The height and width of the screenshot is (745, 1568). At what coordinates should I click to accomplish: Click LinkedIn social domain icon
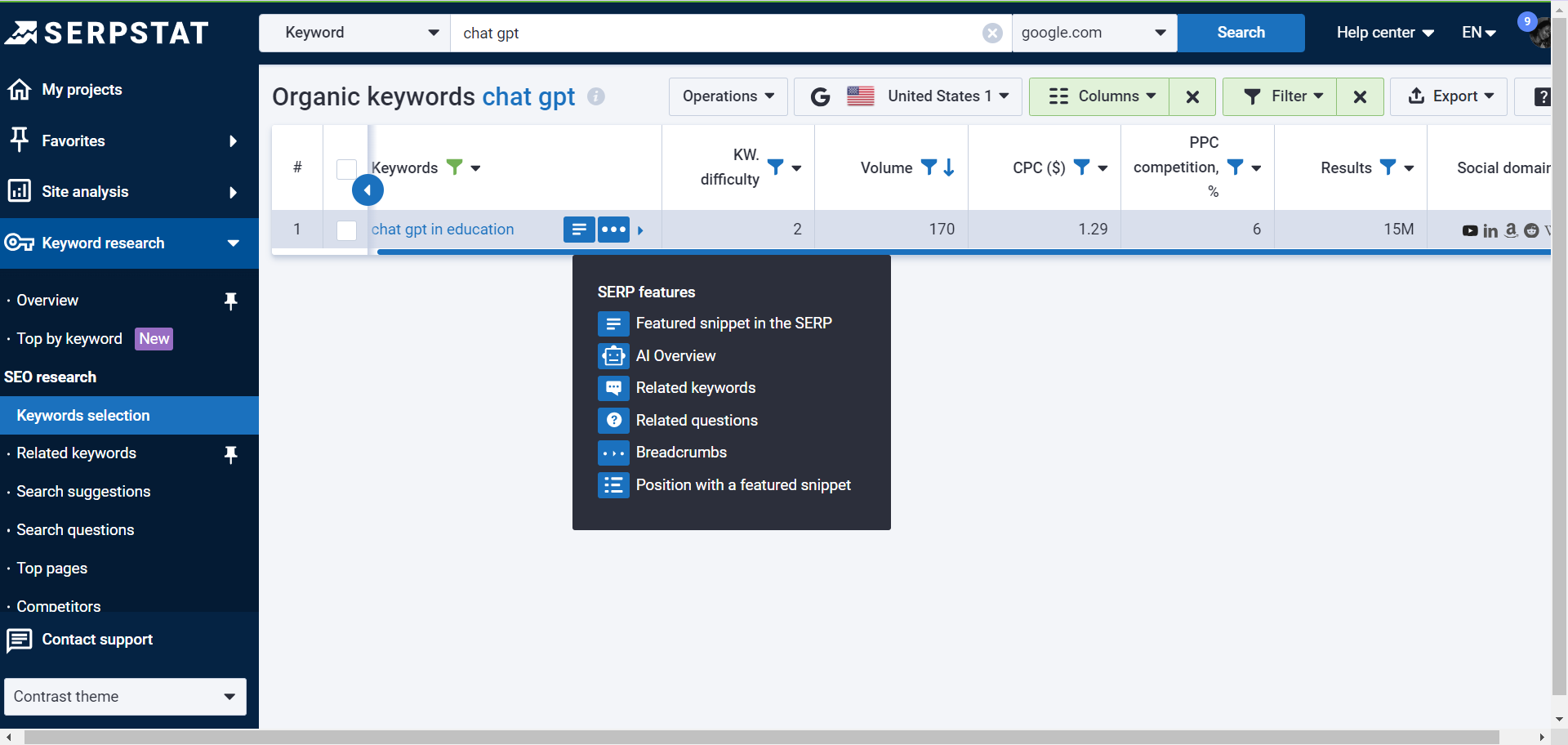(1490, 231)
